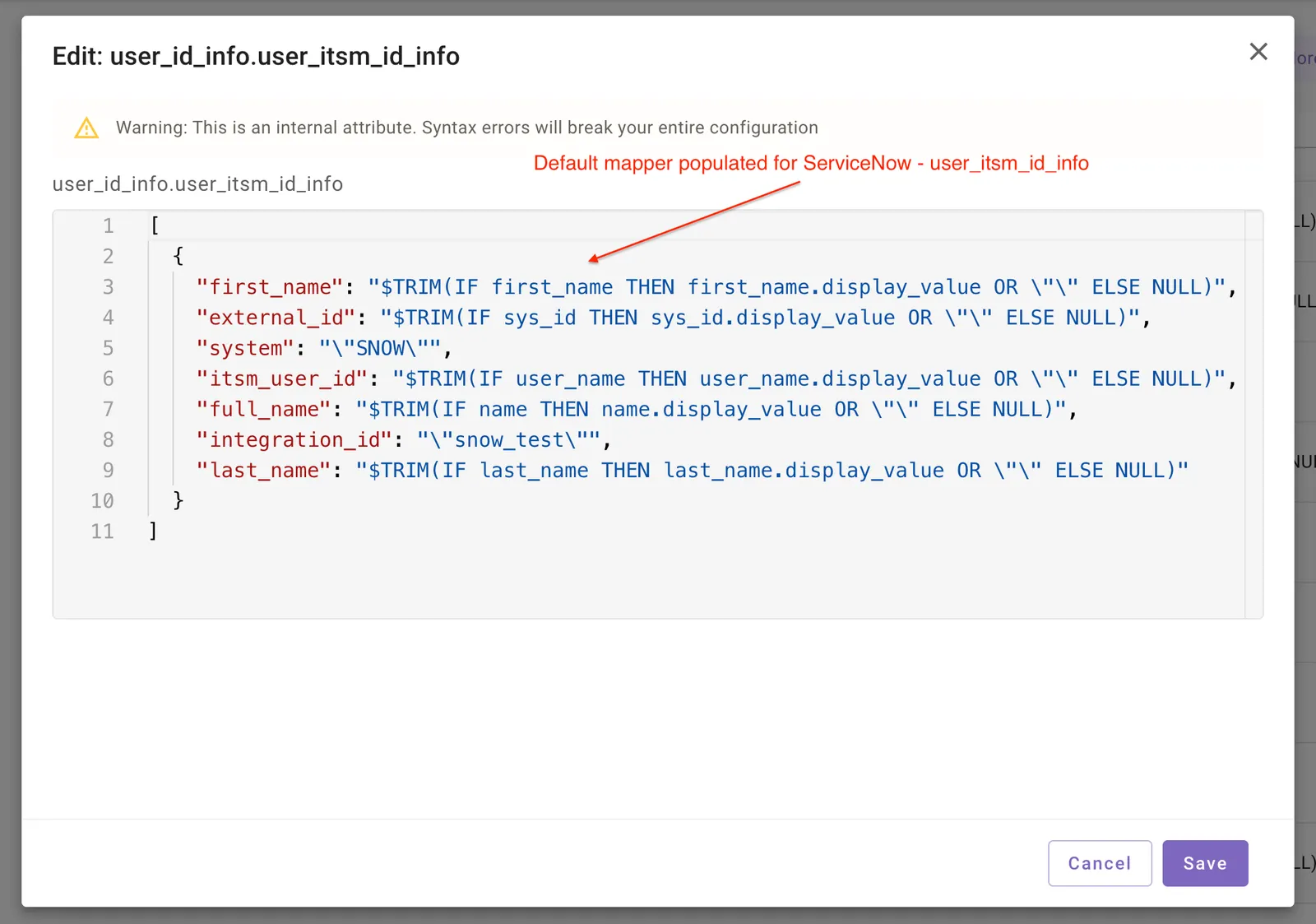Viewport: 1316px width, 924px height.
Task: Click the $TRIM expression for sys_id
Action: click(760, 318)
